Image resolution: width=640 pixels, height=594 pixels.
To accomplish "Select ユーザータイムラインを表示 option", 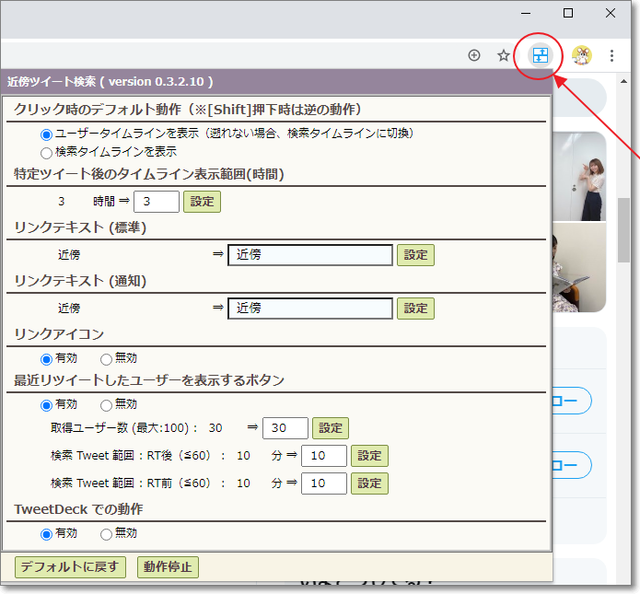I will 46,134.
